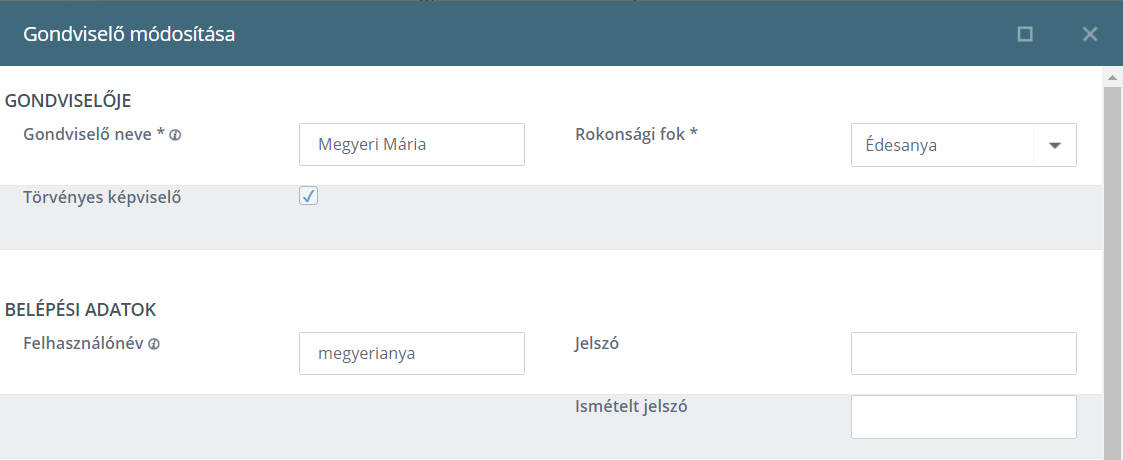The image size is (1123, 460).
Task: Click the Jelszó field label
Action: click(597, 343)
